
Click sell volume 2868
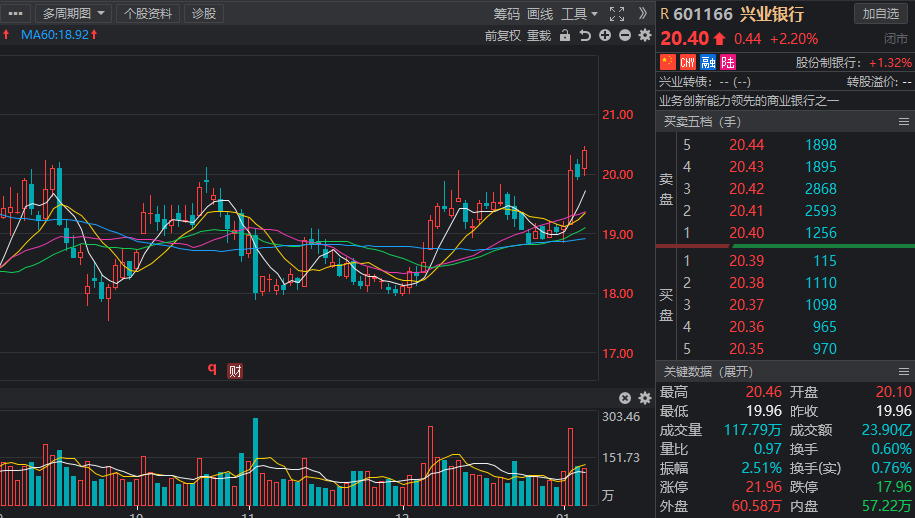pyautogui.click(x=820, y=189)
